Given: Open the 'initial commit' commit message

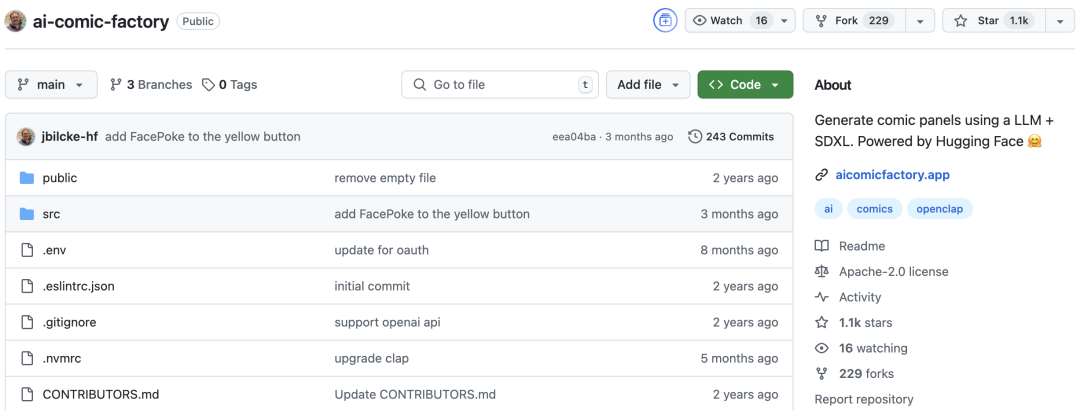Looking at the screenshot, I should [x=372, y=286].
